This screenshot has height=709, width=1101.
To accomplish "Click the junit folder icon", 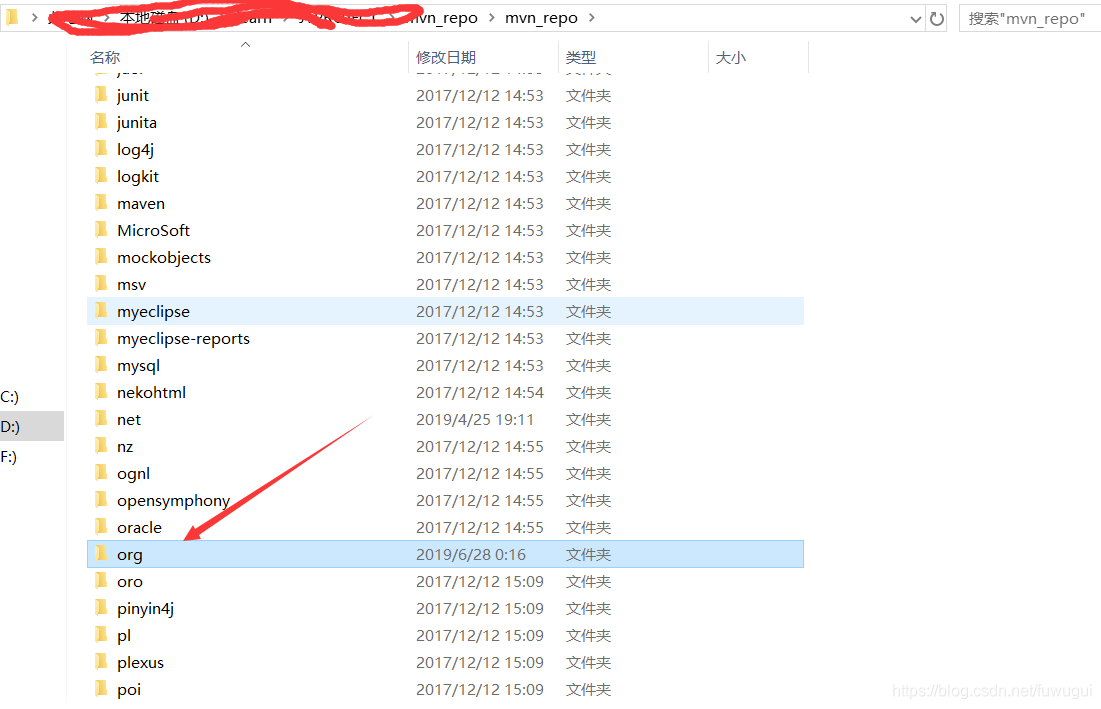I will (x=101, y=95).
